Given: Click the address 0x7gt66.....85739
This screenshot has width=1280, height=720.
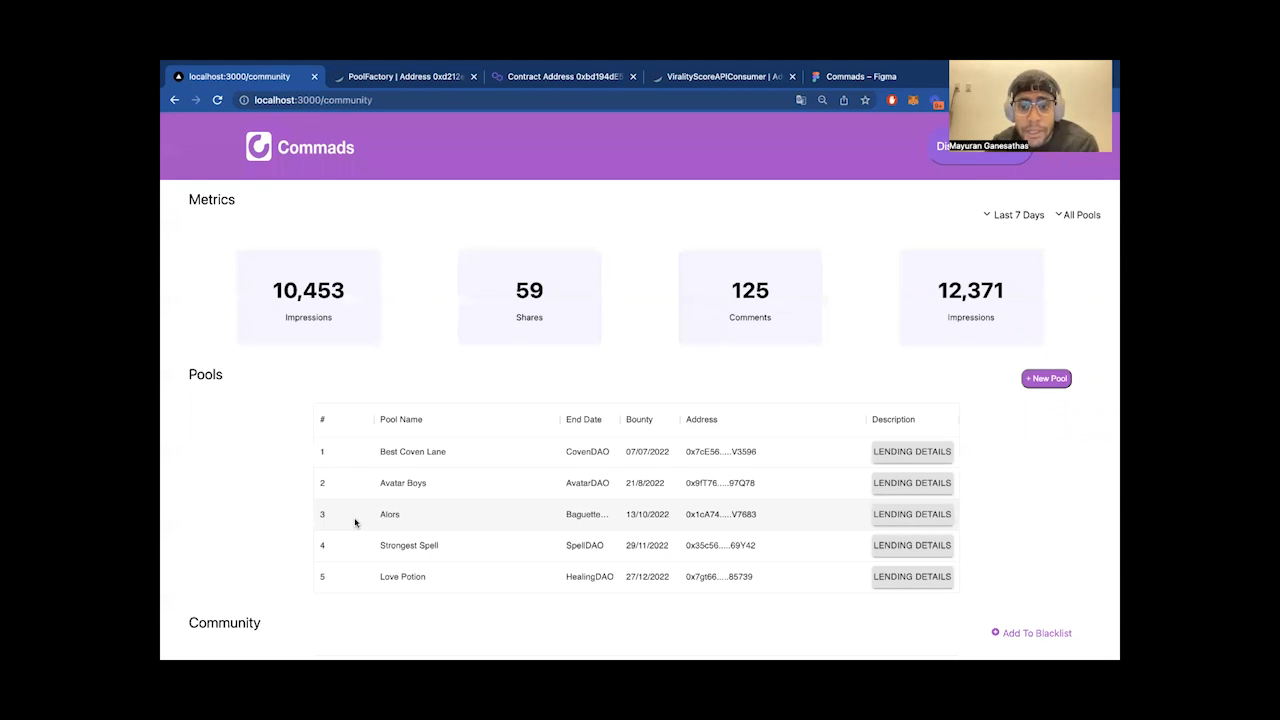Looking at the screenshot, I should coord(719,577).
